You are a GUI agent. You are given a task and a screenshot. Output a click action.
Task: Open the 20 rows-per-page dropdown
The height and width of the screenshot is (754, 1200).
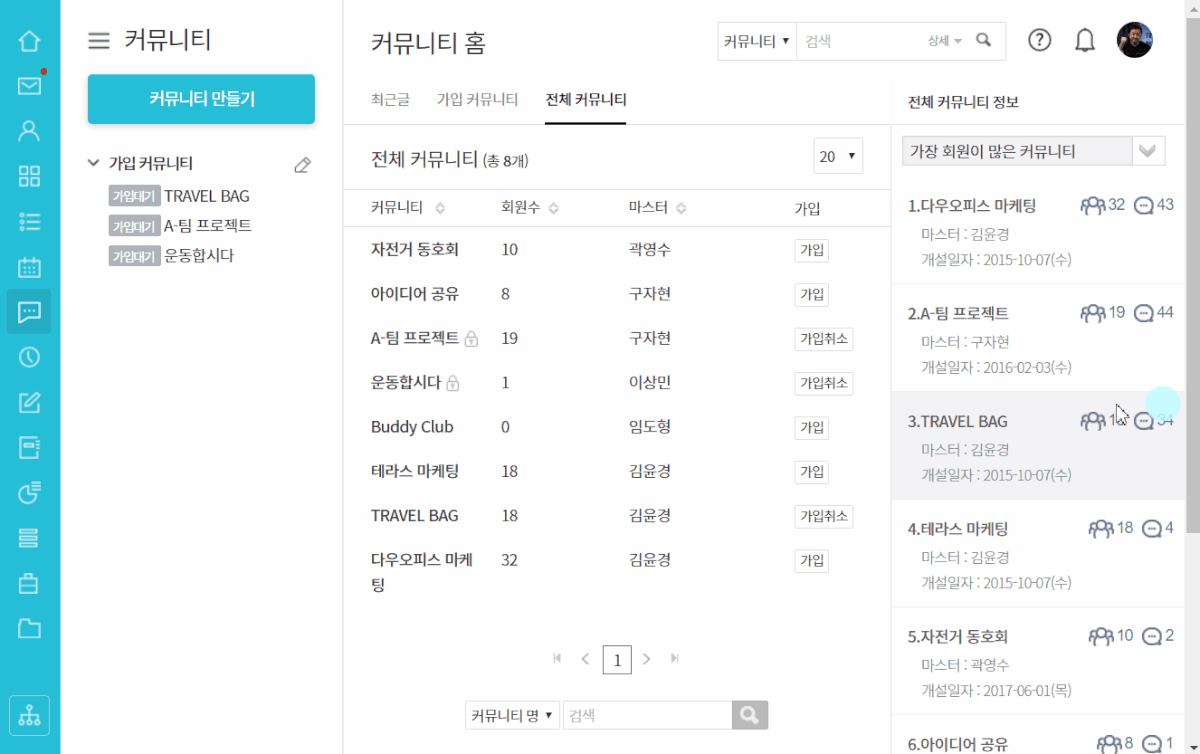pos(838,156)
